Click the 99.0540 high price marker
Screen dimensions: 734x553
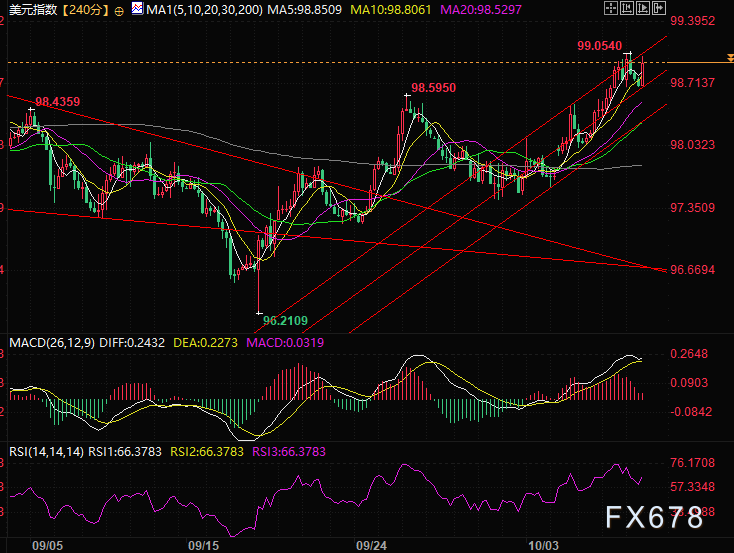599,46
